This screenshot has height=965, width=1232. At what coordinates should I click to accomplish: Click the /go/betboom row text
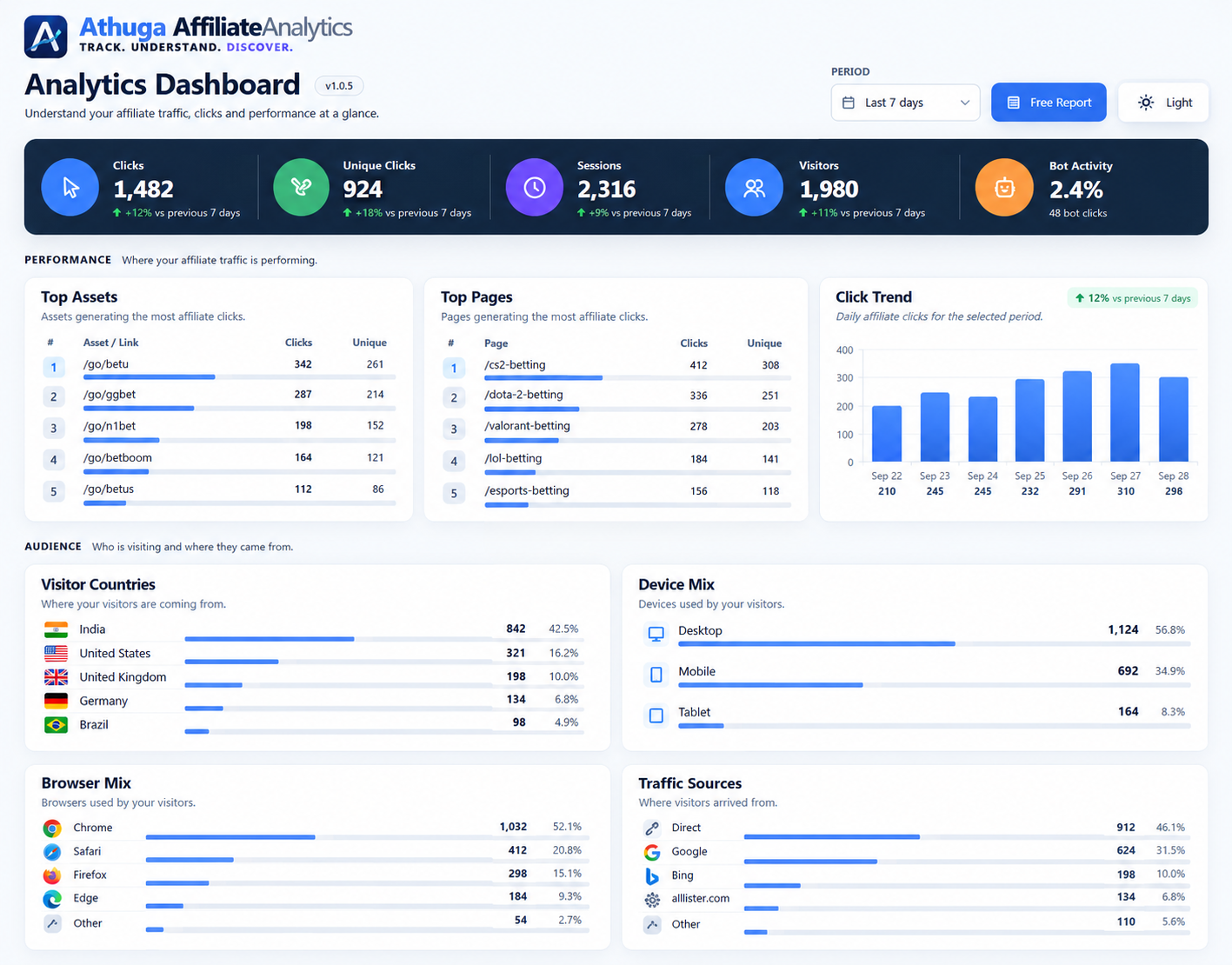(x=117, y=458)
